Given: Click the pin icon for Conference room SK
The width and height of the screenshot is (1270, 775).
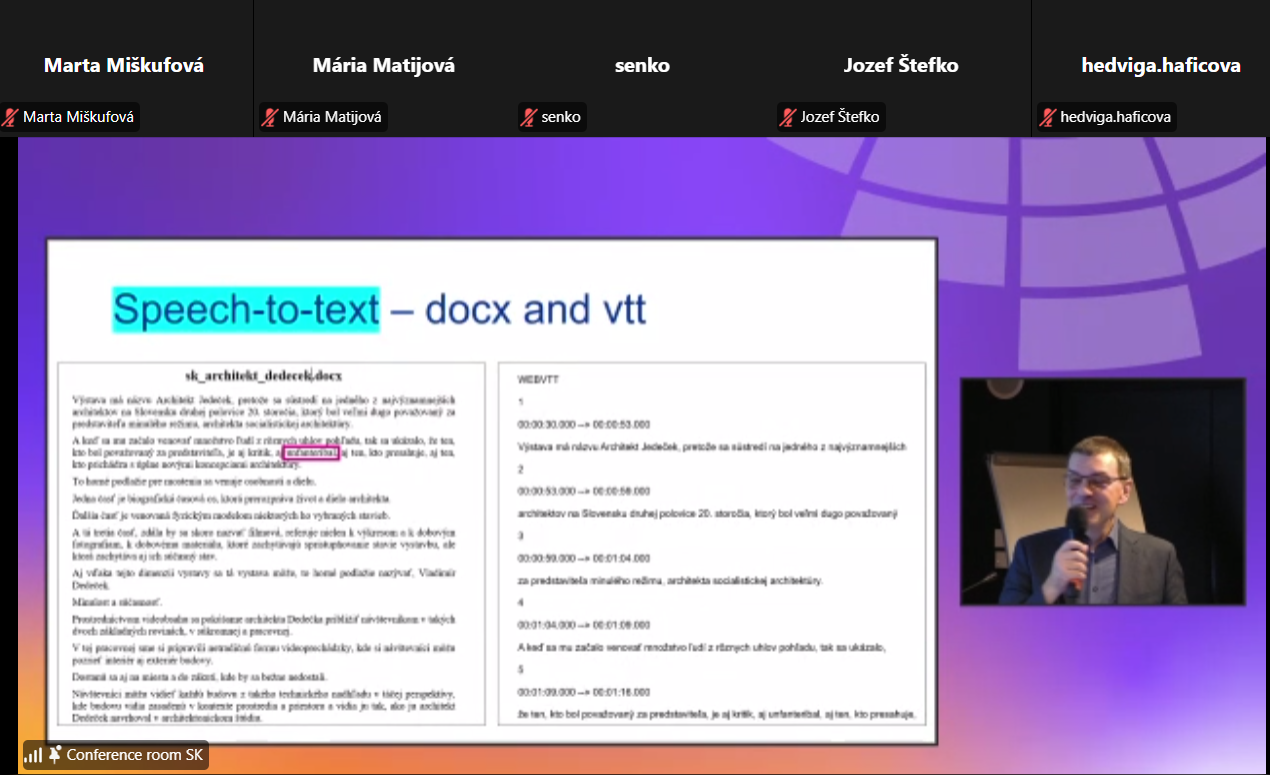Looking at the screenshot, I should [x=55, y=755].
